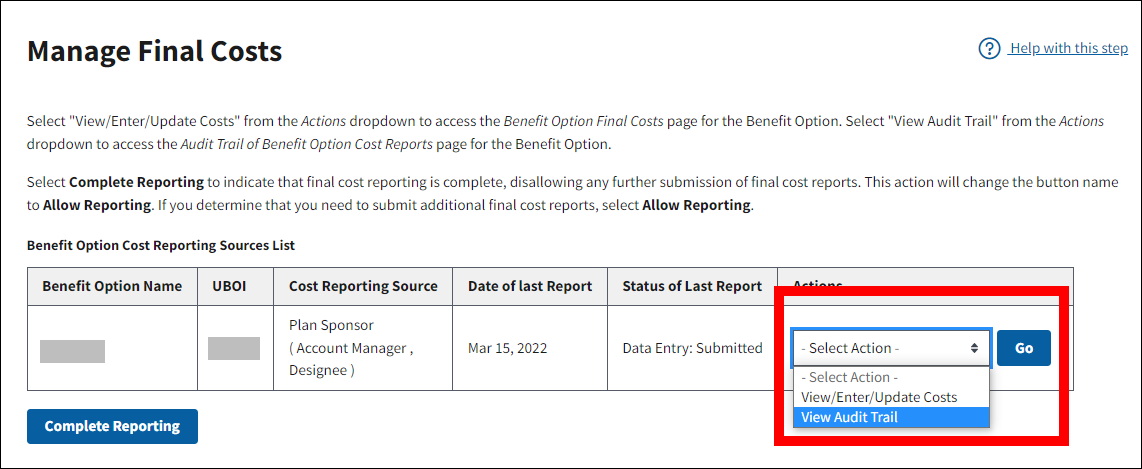Click the redacted UBOI value
The height and width of the screenshot is (469, 1142).
(234, 348)
